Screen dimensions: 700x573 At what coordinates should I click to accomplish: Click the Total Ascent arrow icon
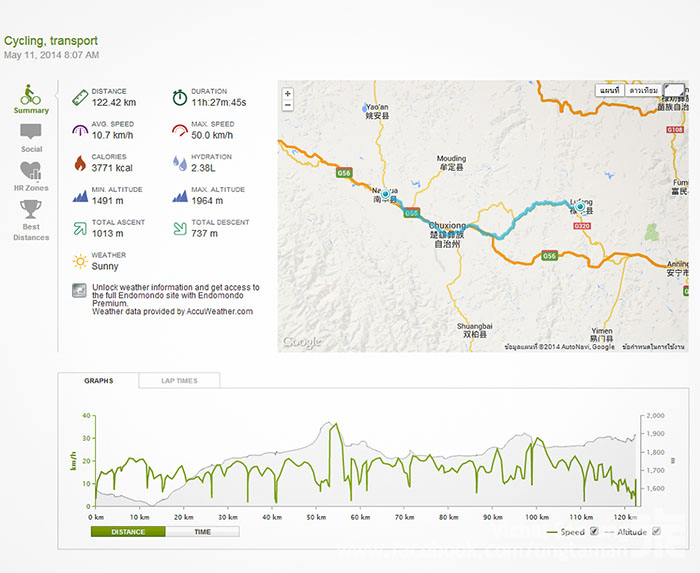(80, 229)
